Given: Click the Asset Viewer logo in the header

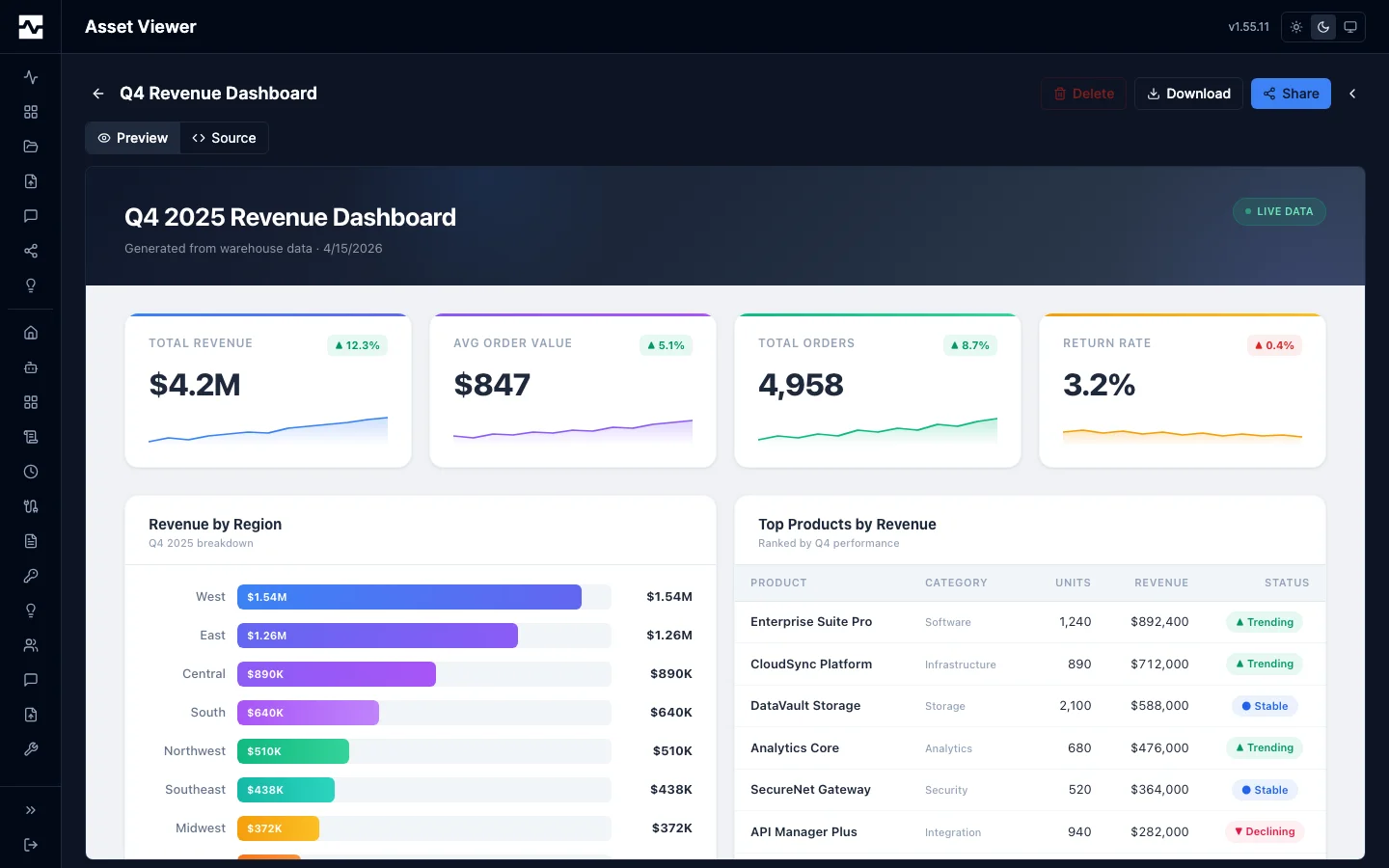Looking at the screenshot, I should coord(30,26).
